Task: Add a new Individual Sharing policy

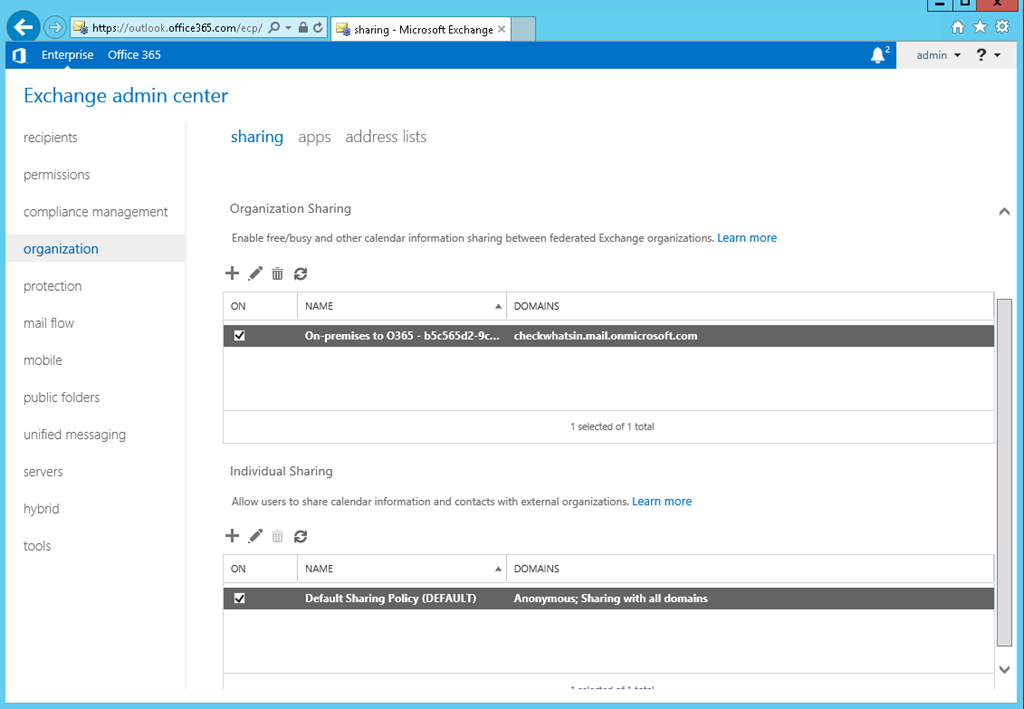Action: (232, 536)
